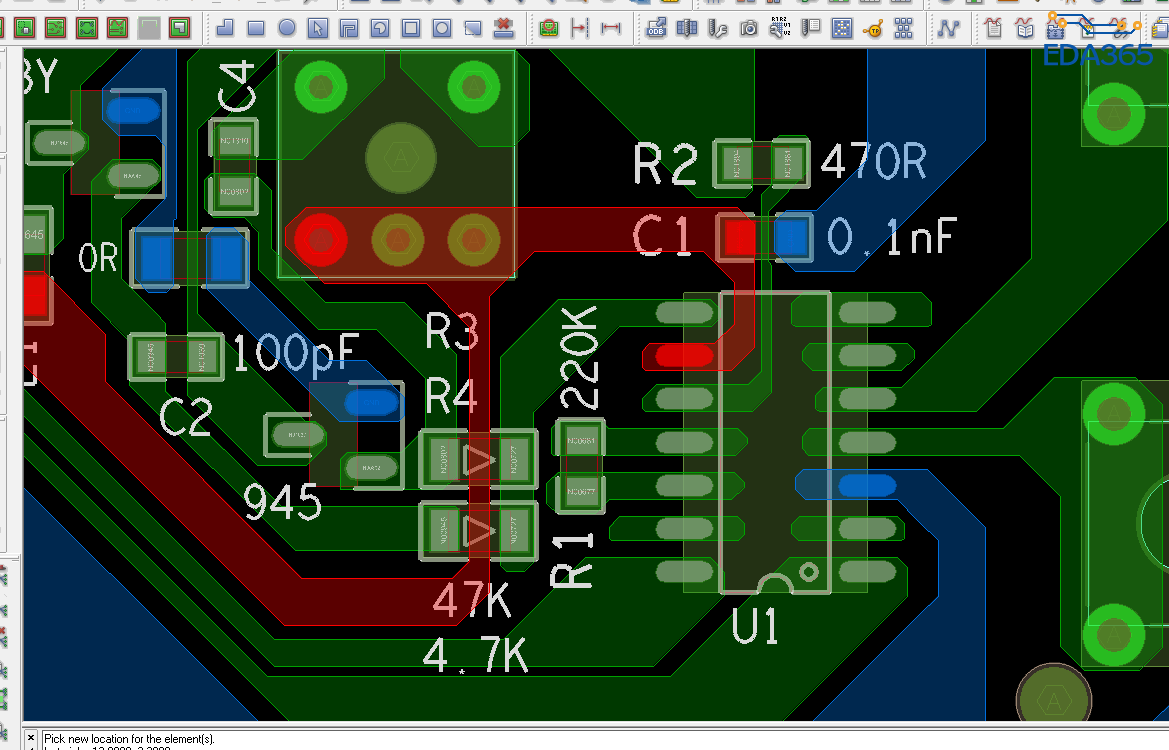Click the green routed-traces icon

coord(56,28)
